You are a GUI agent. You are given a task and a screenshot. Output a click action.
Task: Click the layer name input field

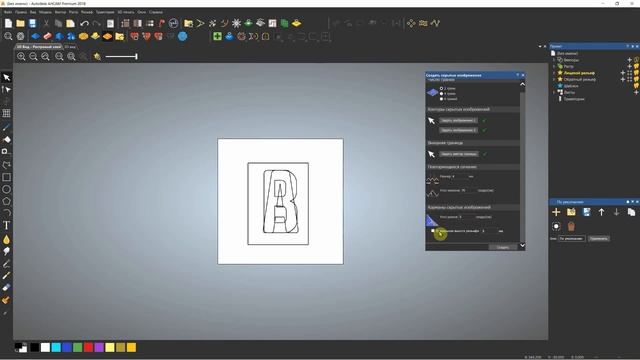[572, 238]
